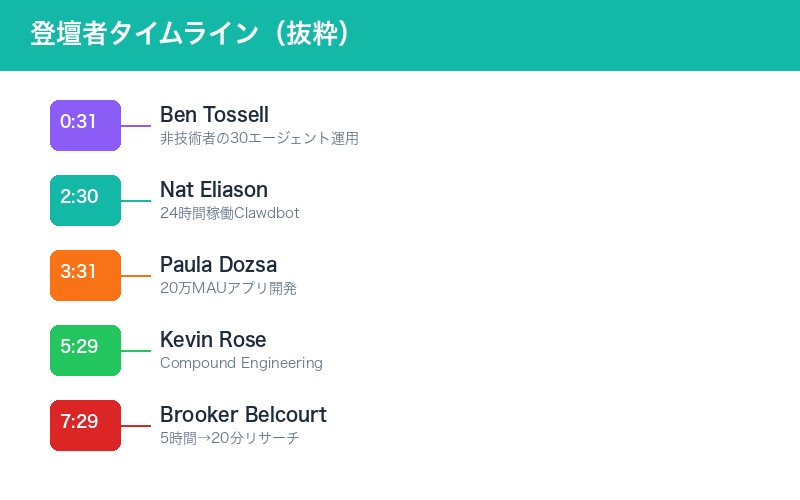Click the 非技術者の30エージェント運用 subtitle
Image resolution: width=800 pixels, height=500 pixels.
259,139
